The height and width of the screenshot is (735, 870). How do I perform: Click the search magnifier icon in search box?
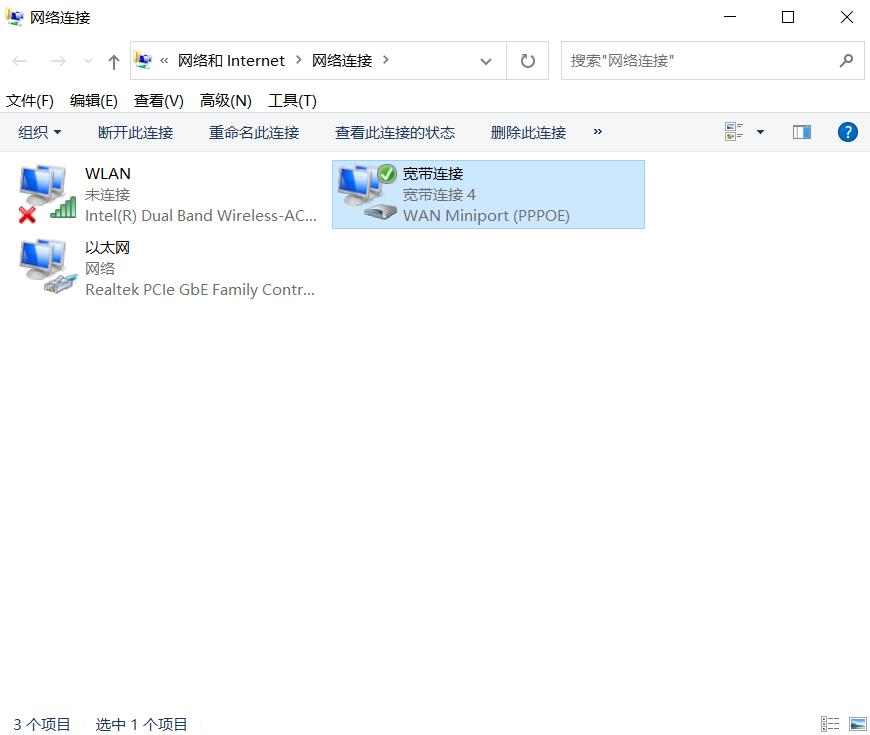(846, 60)
